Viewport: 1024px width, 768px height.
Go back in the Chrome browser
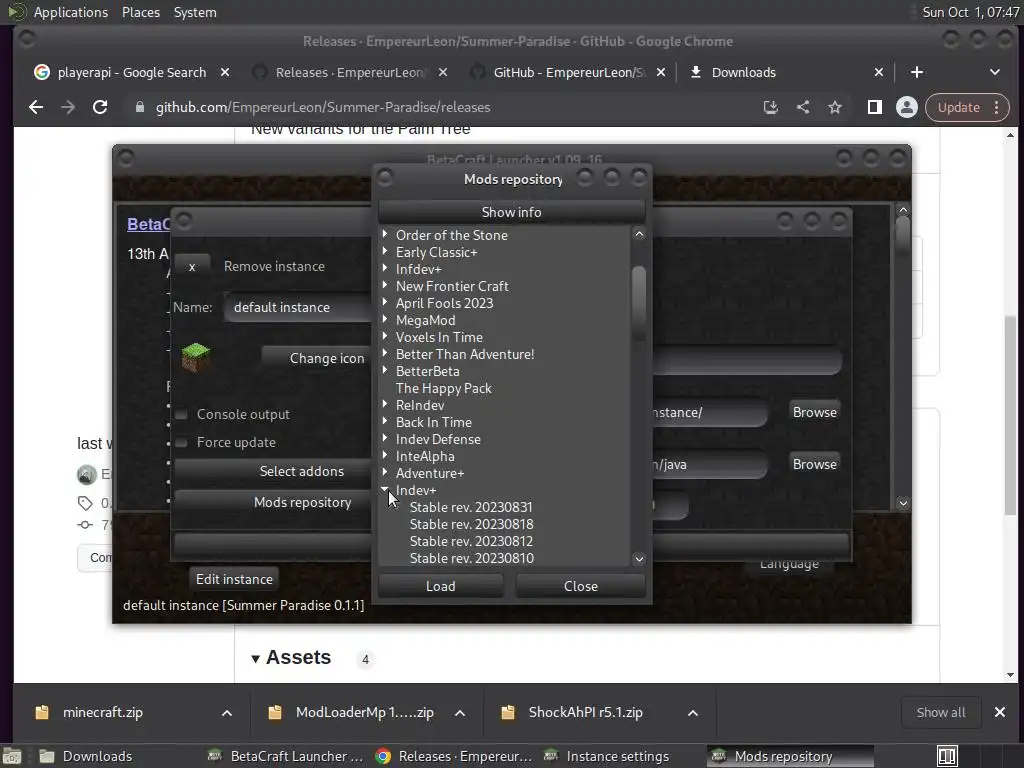[36, 107]
